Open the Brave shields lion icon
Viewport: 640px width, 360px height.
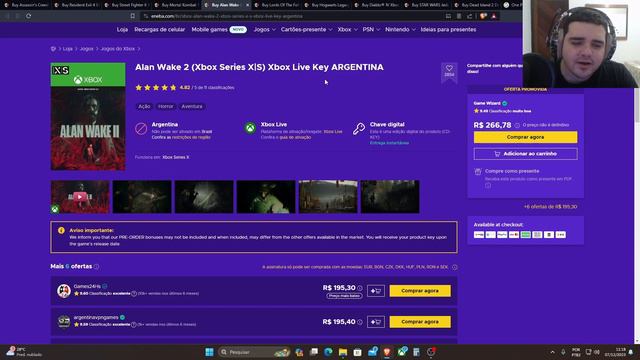click(x=483, y=16)
